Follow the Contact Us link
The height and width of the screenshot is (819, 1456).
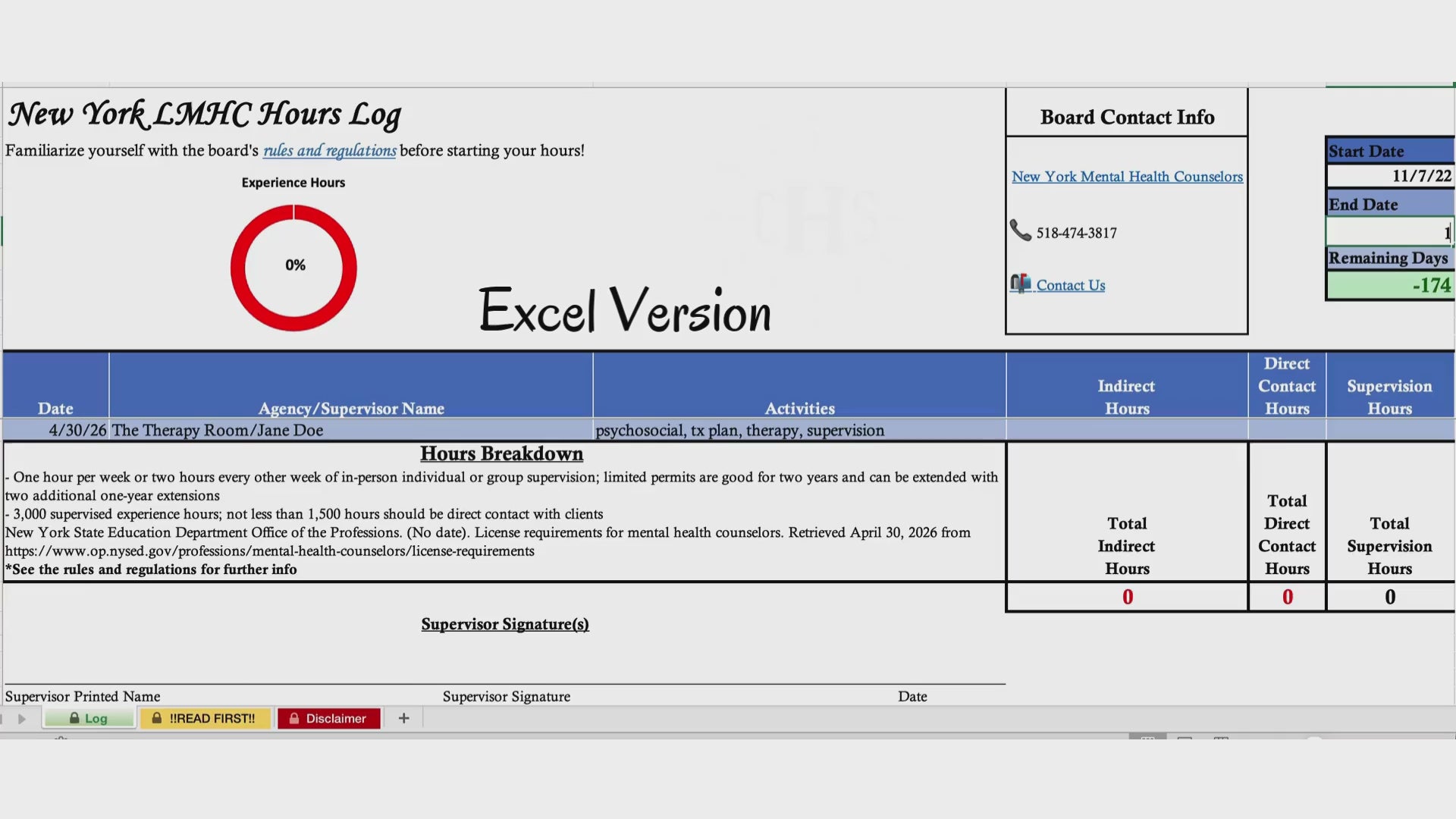[1071, 285]
